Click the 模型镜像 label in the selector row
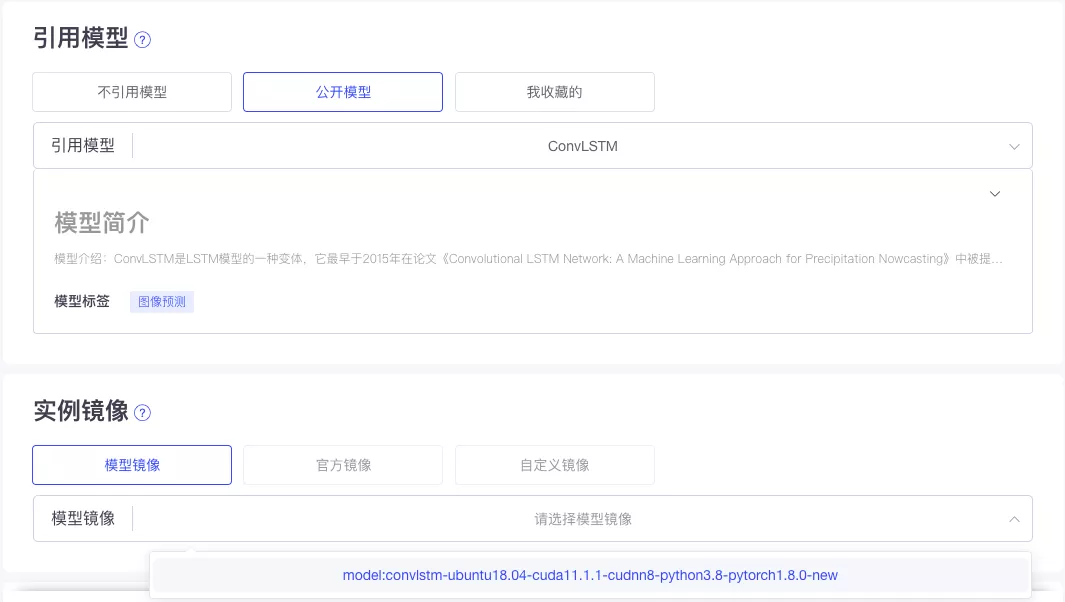 [x=84, y=518]
